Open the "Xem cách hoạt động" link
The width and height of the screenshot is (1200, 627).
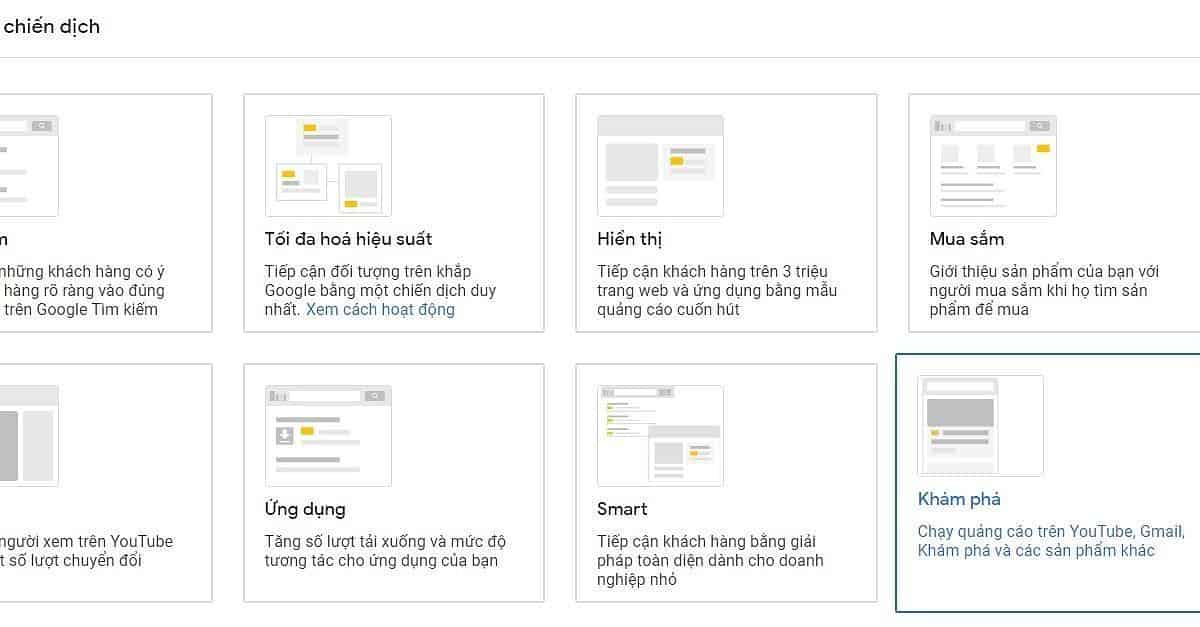[380, 310]
